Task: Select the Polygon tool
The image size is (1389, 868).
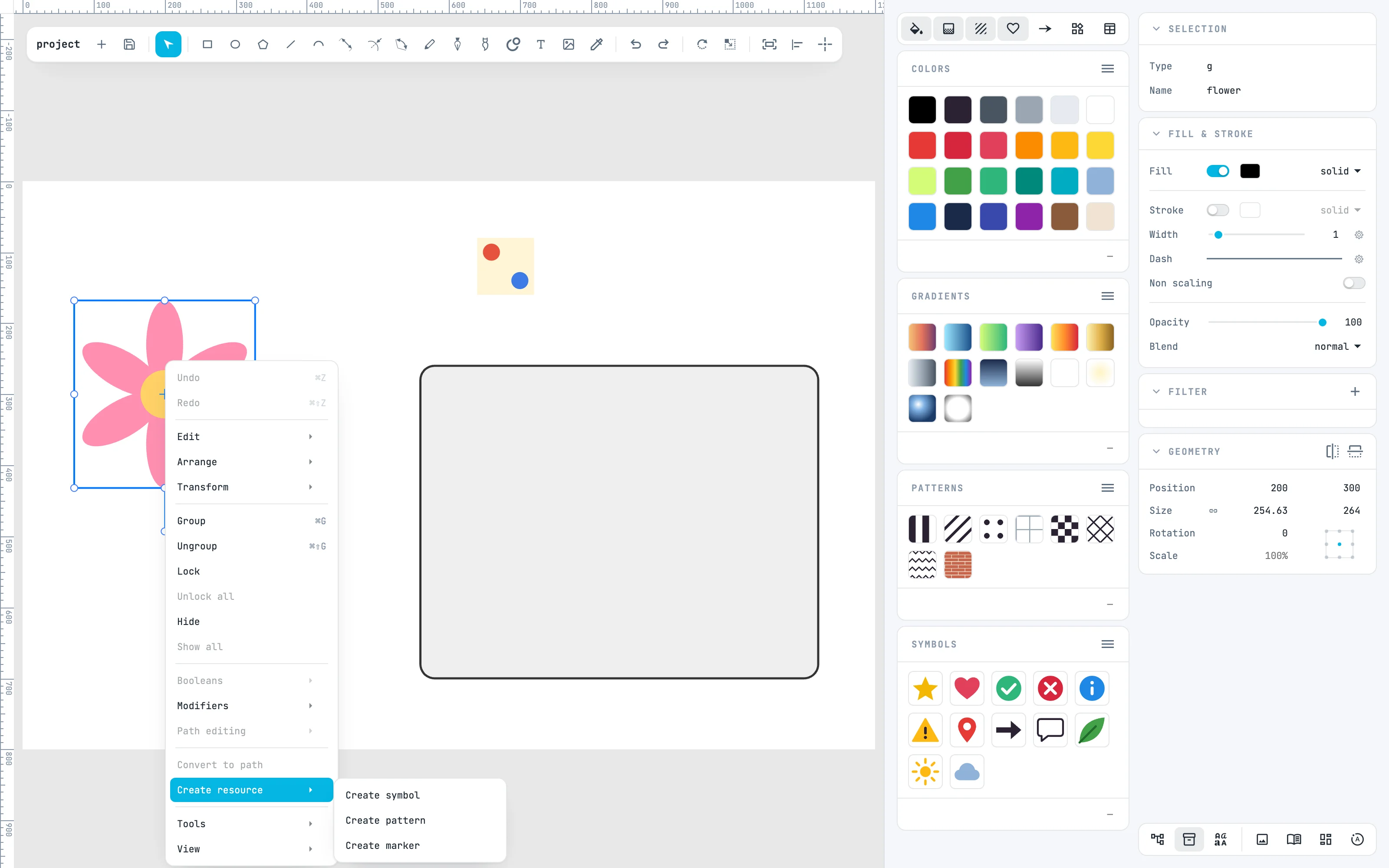Action: [x=263, y=44]
